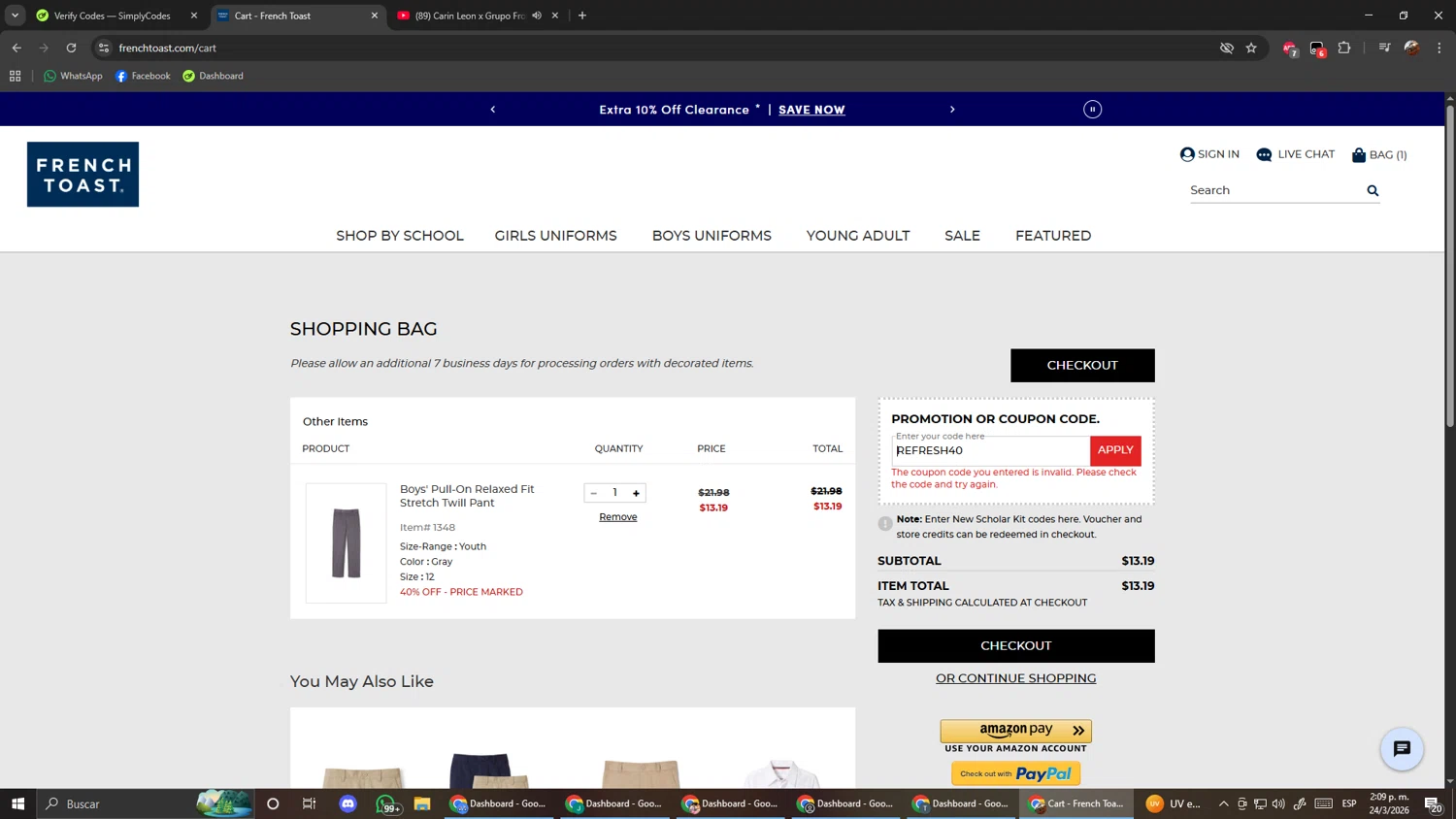
Task: Reload the cart page
Action: (x=71, y=48)
